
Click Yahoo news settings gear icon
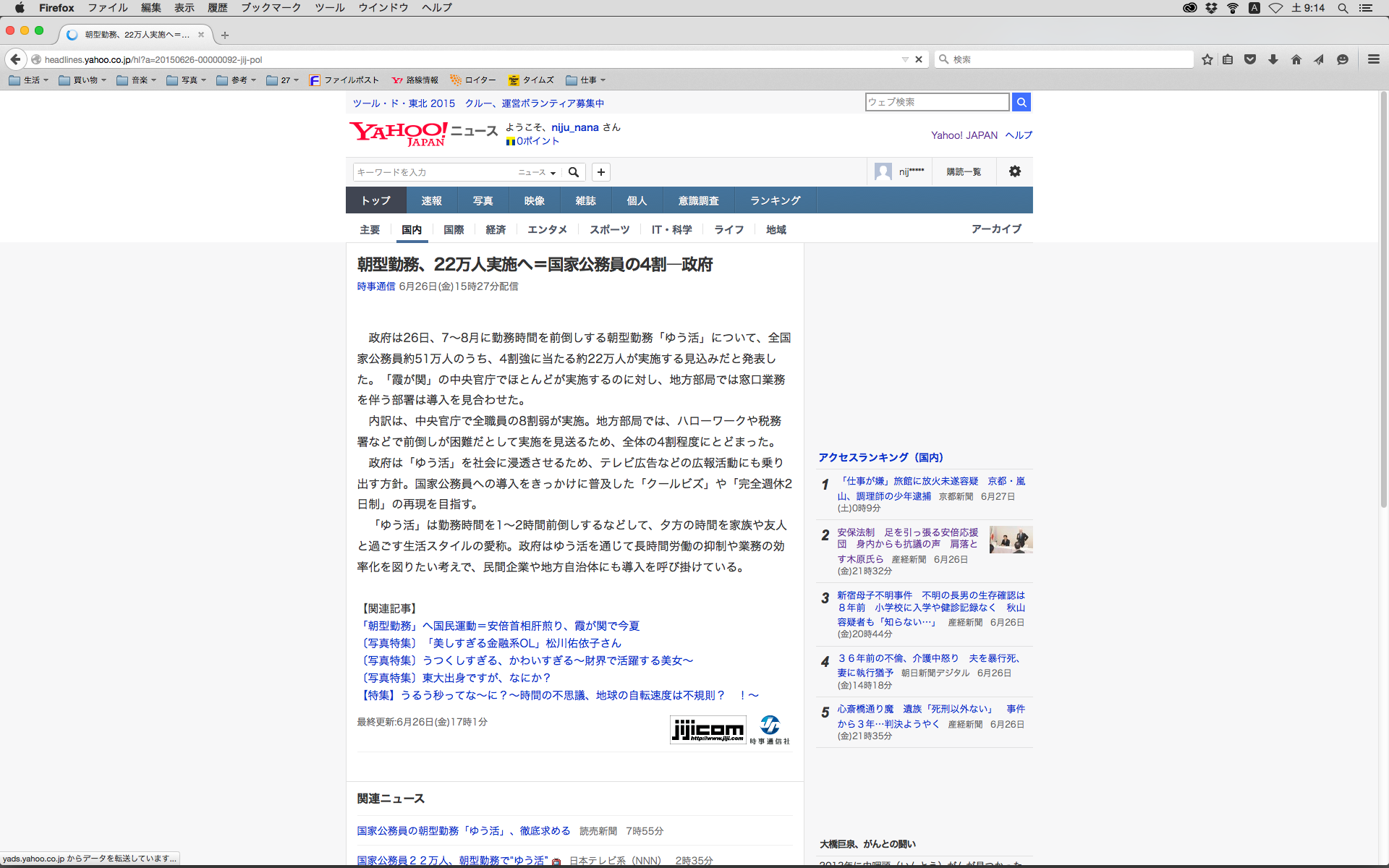1014,171
